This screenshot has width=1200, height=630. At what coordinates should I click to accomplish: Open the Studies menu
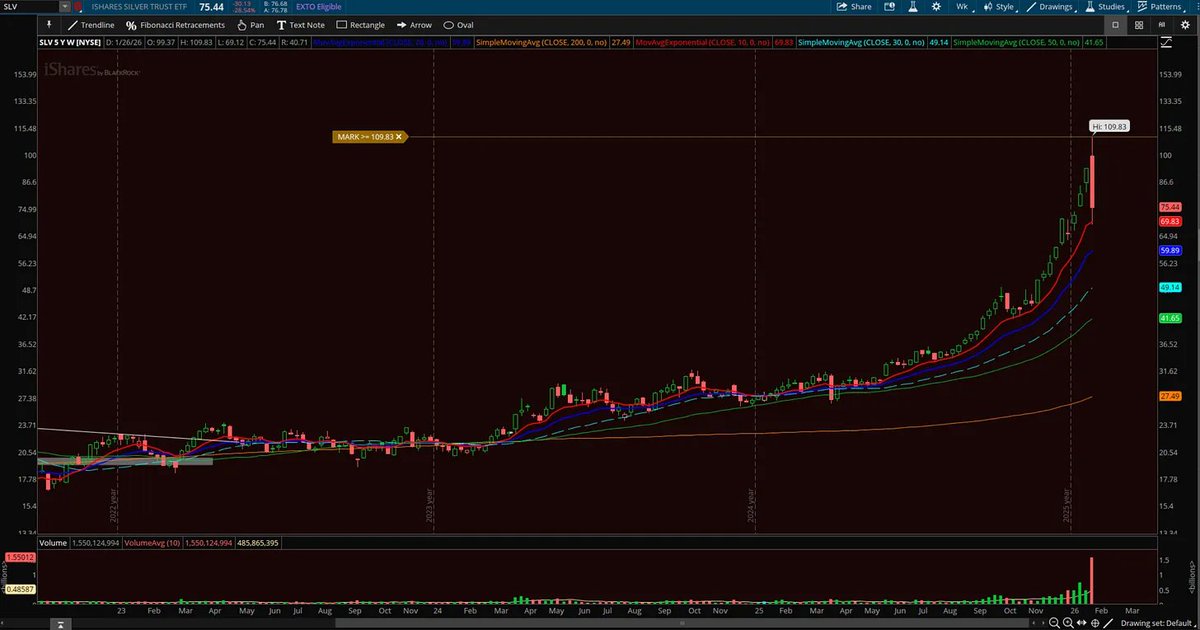coord(1106,6)
